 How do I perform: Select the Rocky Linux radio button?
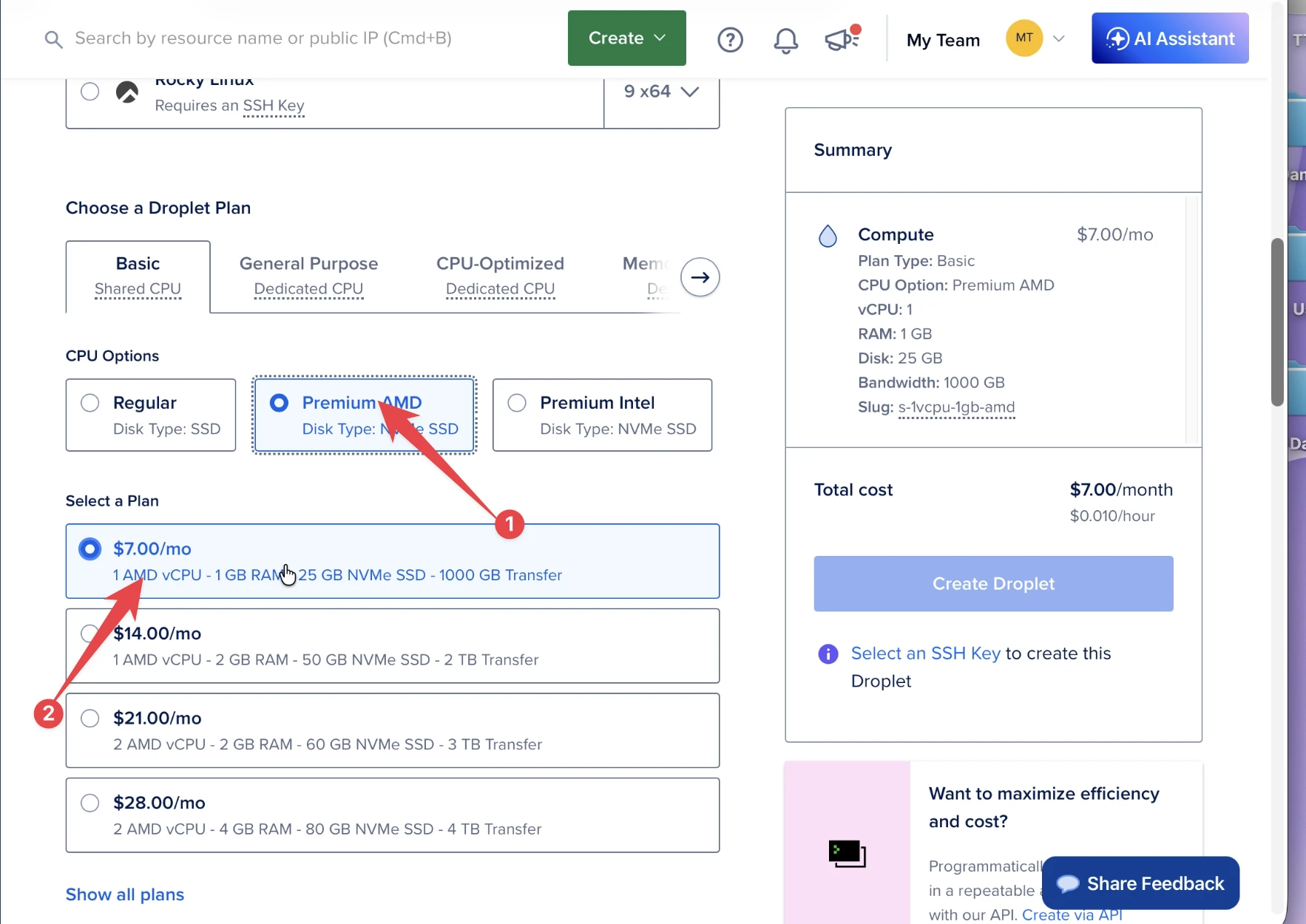90,92
